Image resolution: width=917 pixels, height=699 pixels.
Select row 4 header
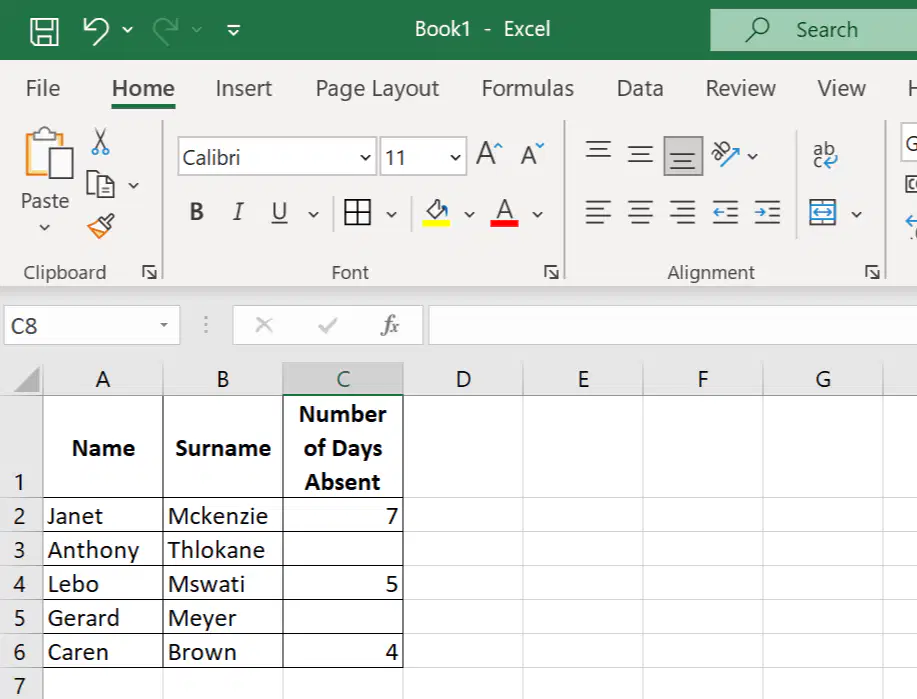(x=20, y=583)
